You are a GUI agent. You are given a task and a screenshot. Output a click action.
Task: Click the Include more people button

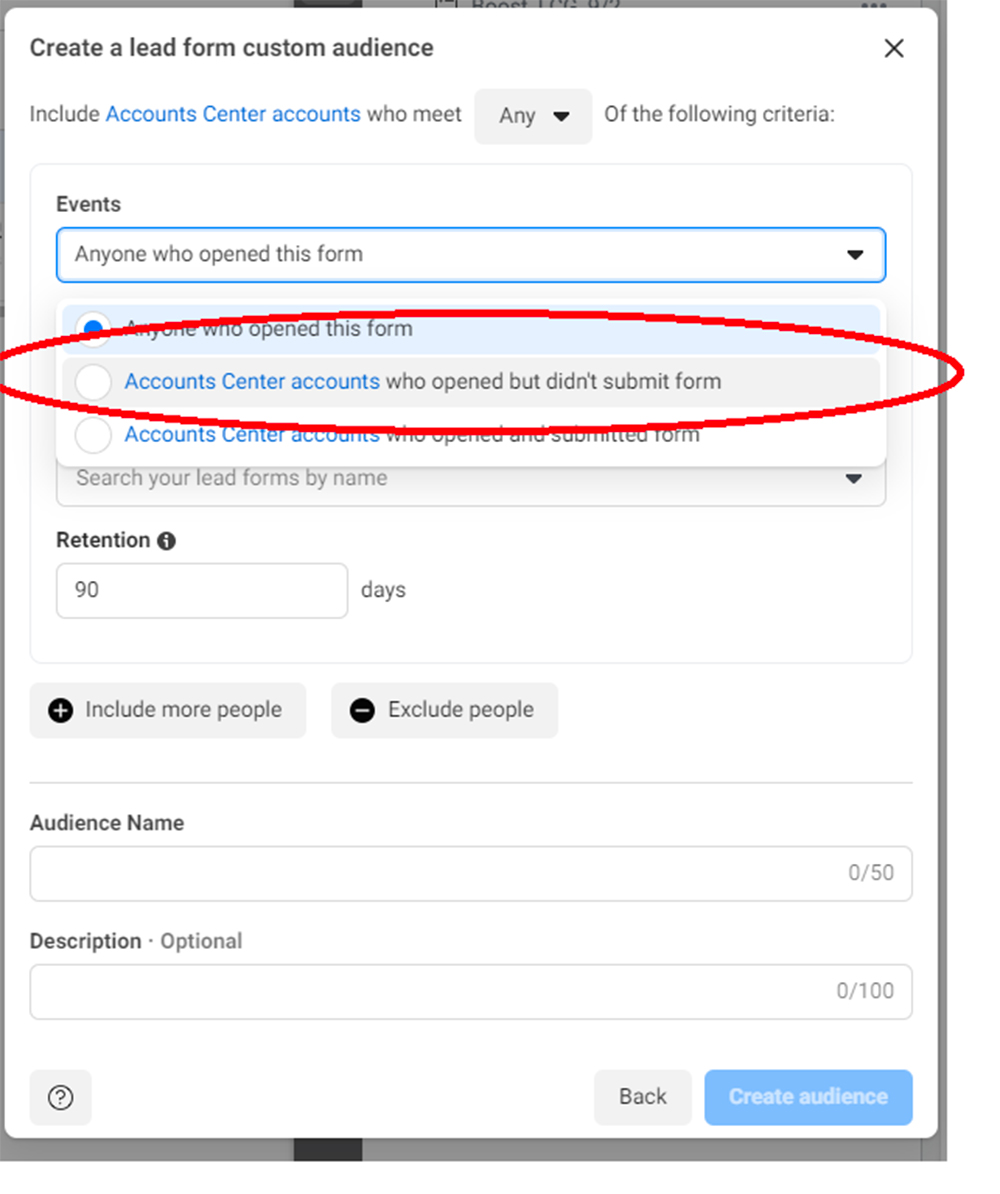(168, 710)
